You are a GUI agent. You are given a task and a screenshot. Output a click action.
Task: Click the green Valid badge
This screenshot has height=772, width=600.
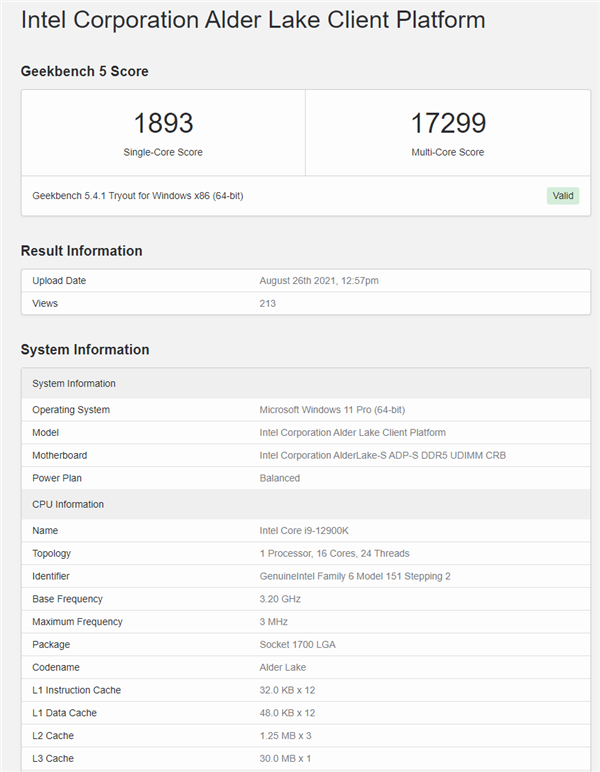point(563,195)
